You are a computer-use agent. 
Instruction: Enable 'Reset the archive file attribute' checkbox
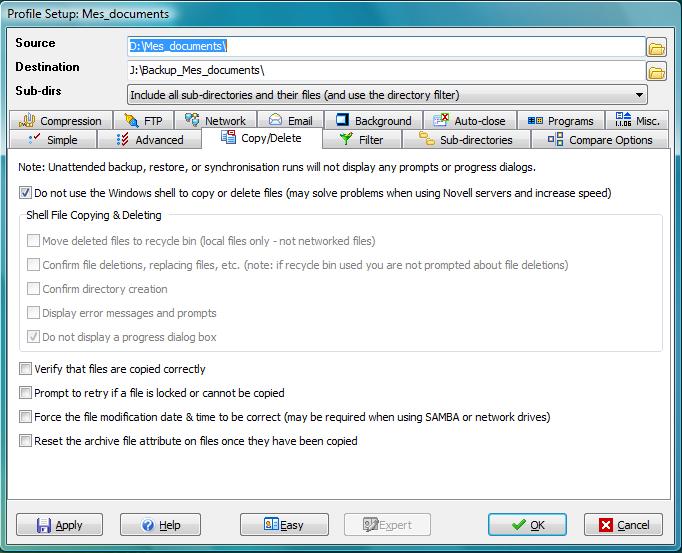[26, 440]
